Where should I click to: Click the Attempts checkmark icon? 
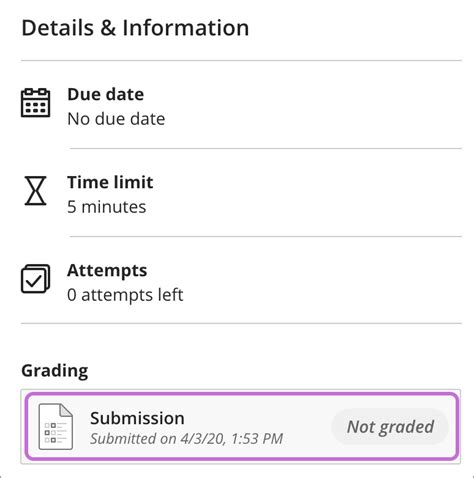pyautogui.click(x=36, y=279)
